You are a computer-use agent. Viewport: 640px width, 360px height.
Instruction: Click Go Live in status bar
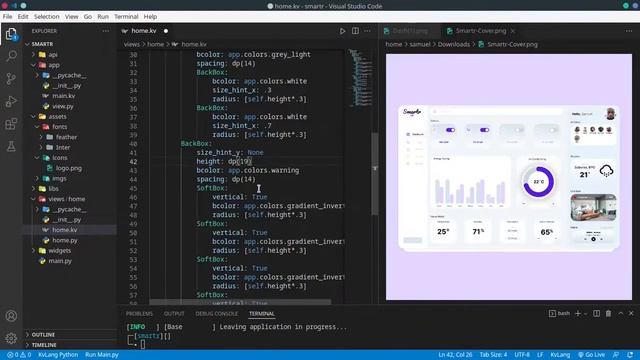click(x=591, y=355)
